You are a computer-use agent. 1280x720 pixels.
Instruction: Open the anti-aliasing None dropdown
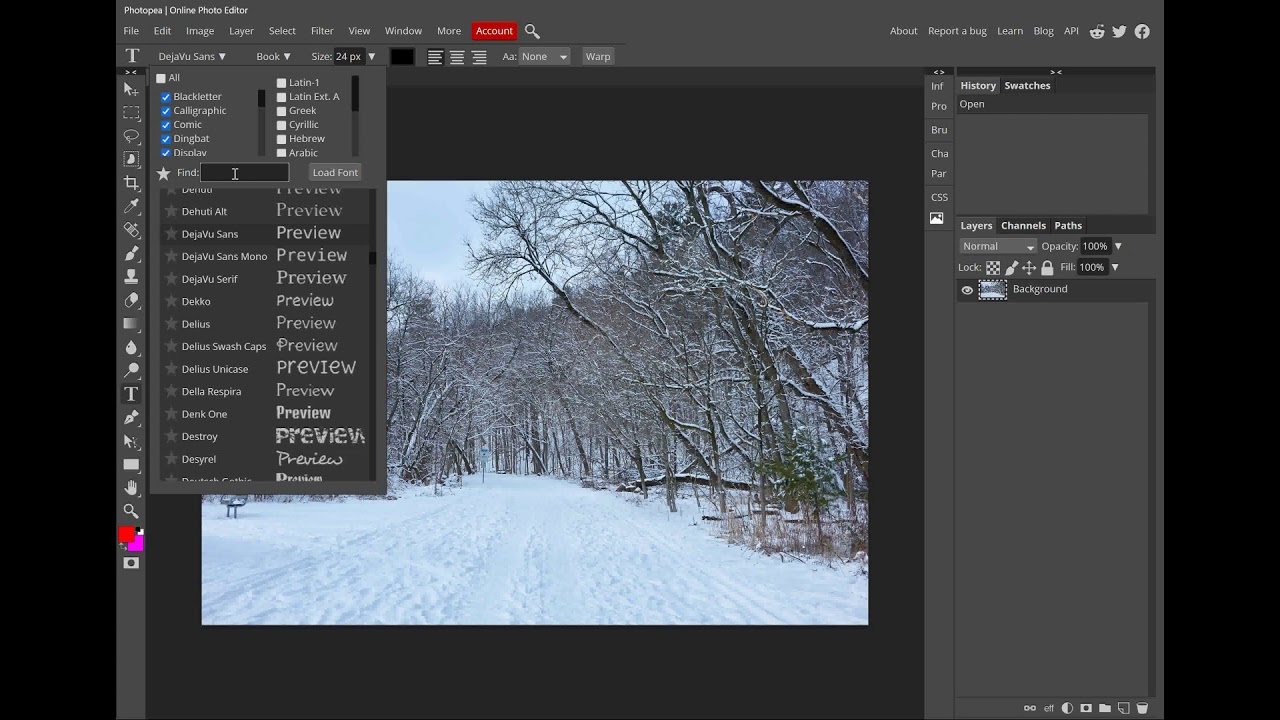(x=543, y=57)
